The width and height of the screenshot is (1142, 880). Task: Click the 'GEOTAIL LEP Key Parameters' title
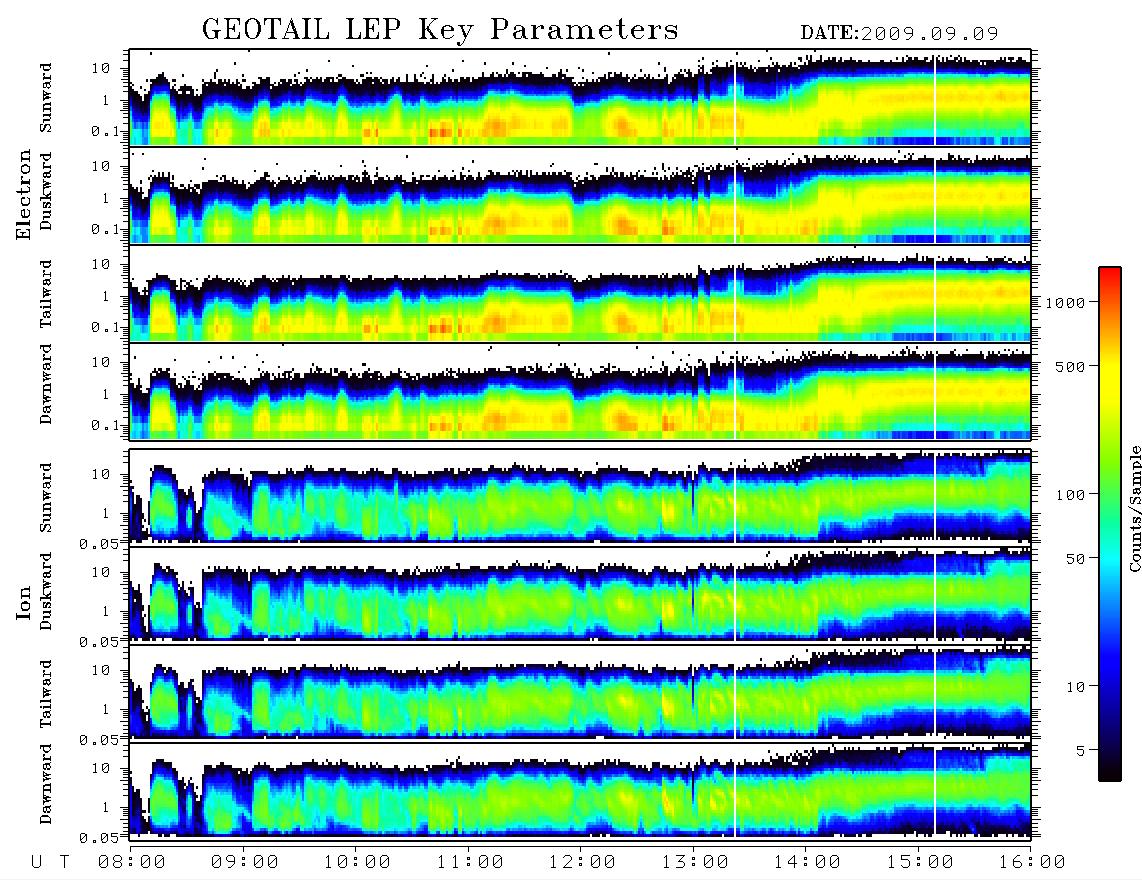tap(440, 30)
